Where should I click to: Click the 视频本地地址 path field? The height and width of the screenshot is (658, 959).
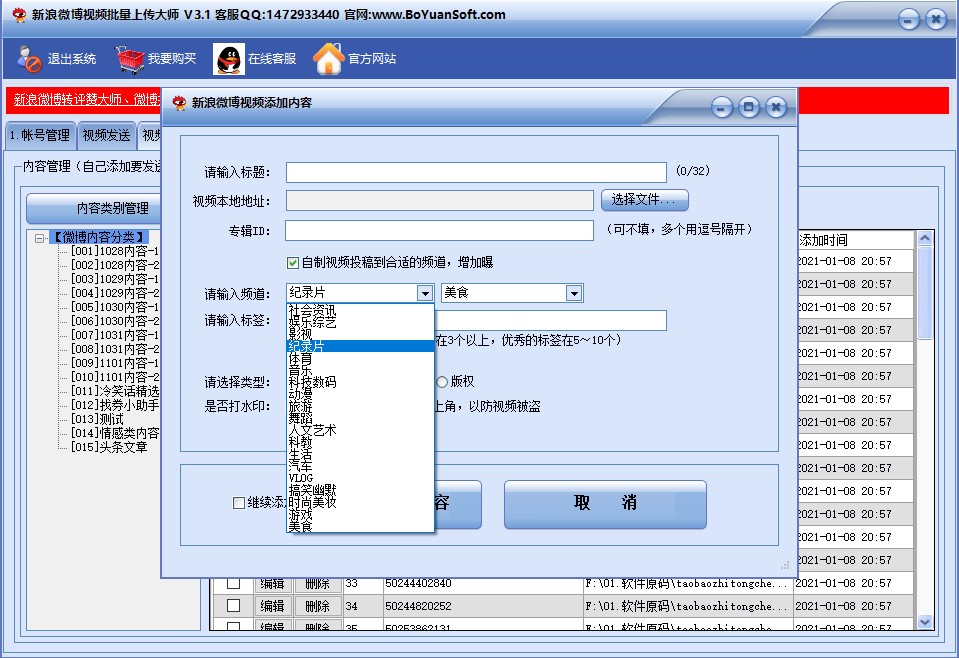pos(440,201)
